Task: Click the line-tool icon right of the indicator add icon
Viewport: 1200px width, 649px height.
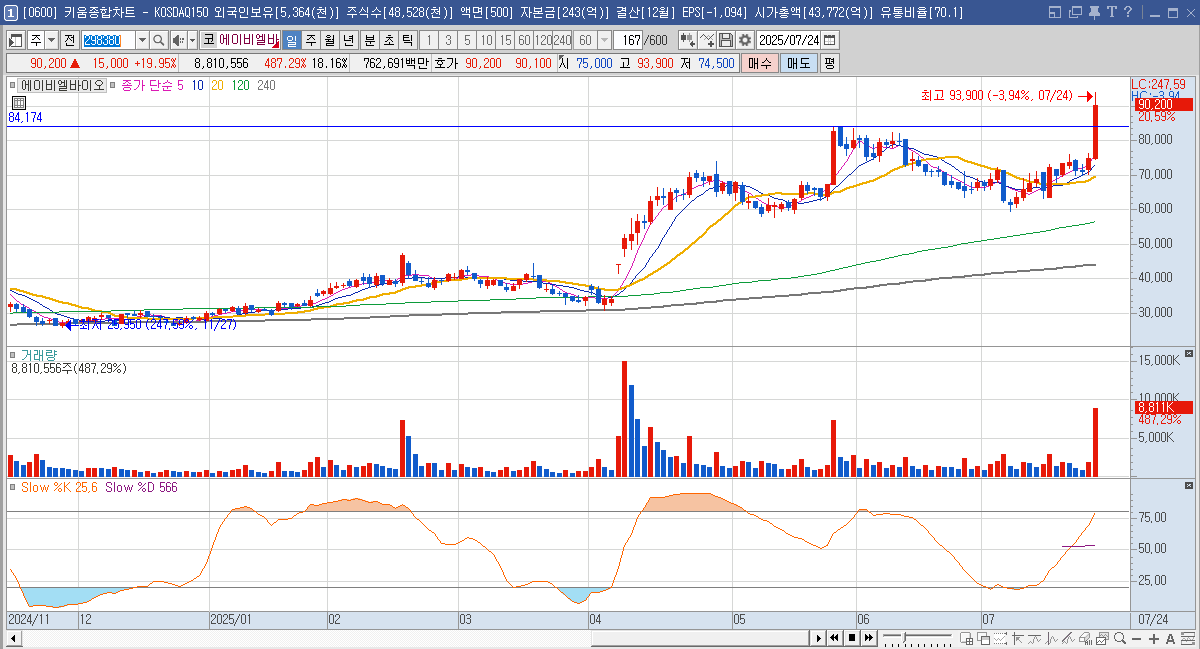Action: coord(706,40)
